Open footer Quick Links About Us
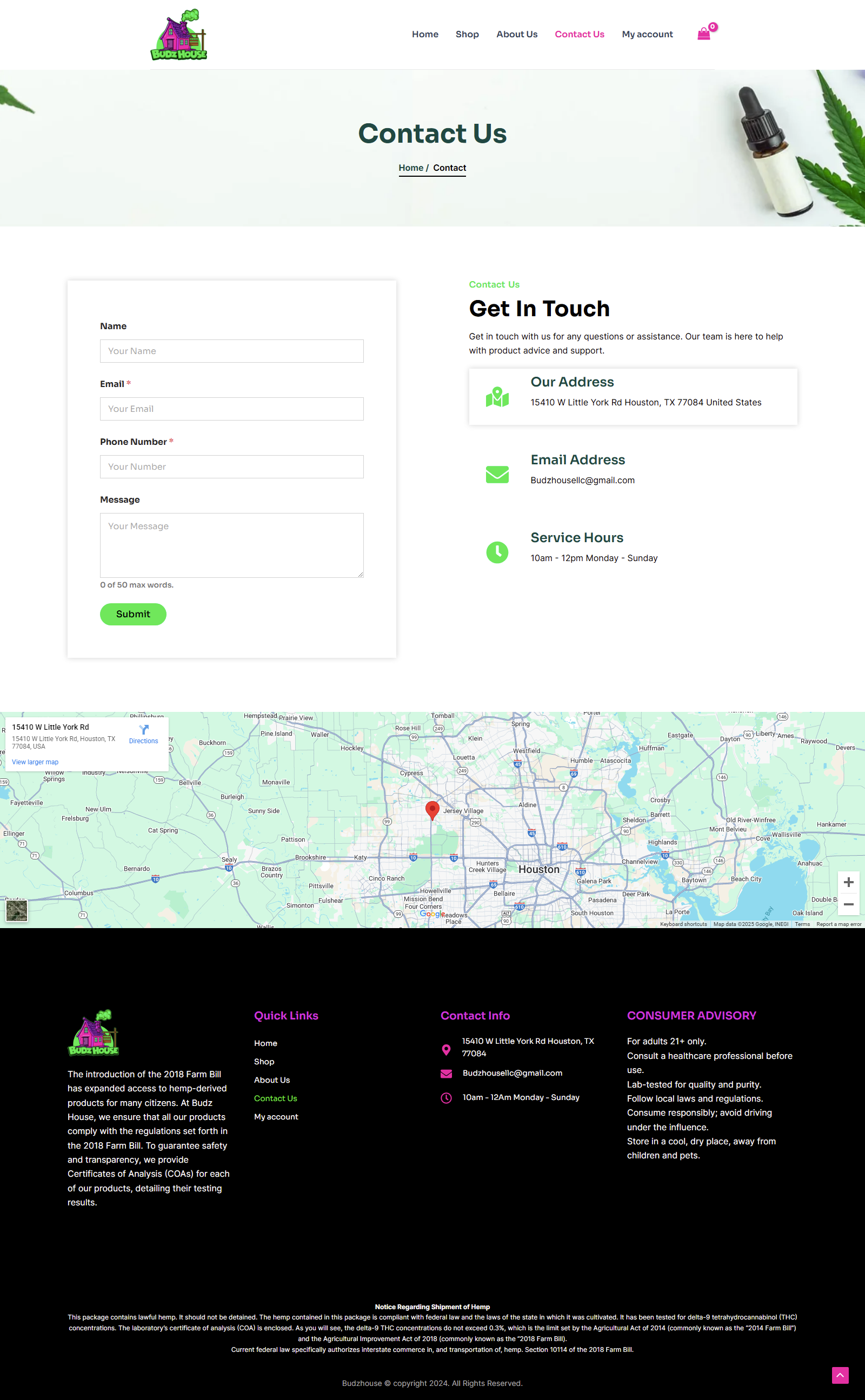865x1400 pixels. click(x=272, y=1080)
